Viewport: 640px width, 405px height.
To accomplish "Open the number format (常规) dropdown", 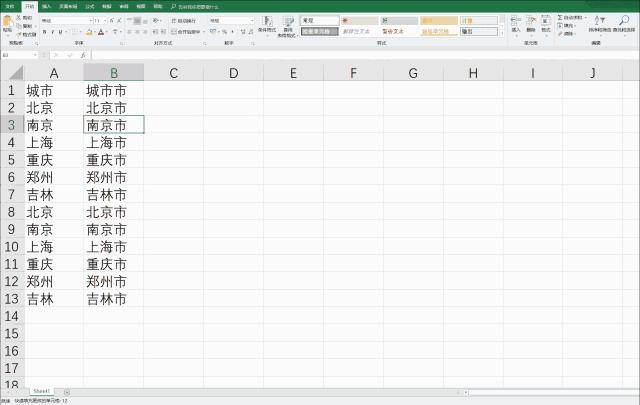I will click(x=252, y=20).
